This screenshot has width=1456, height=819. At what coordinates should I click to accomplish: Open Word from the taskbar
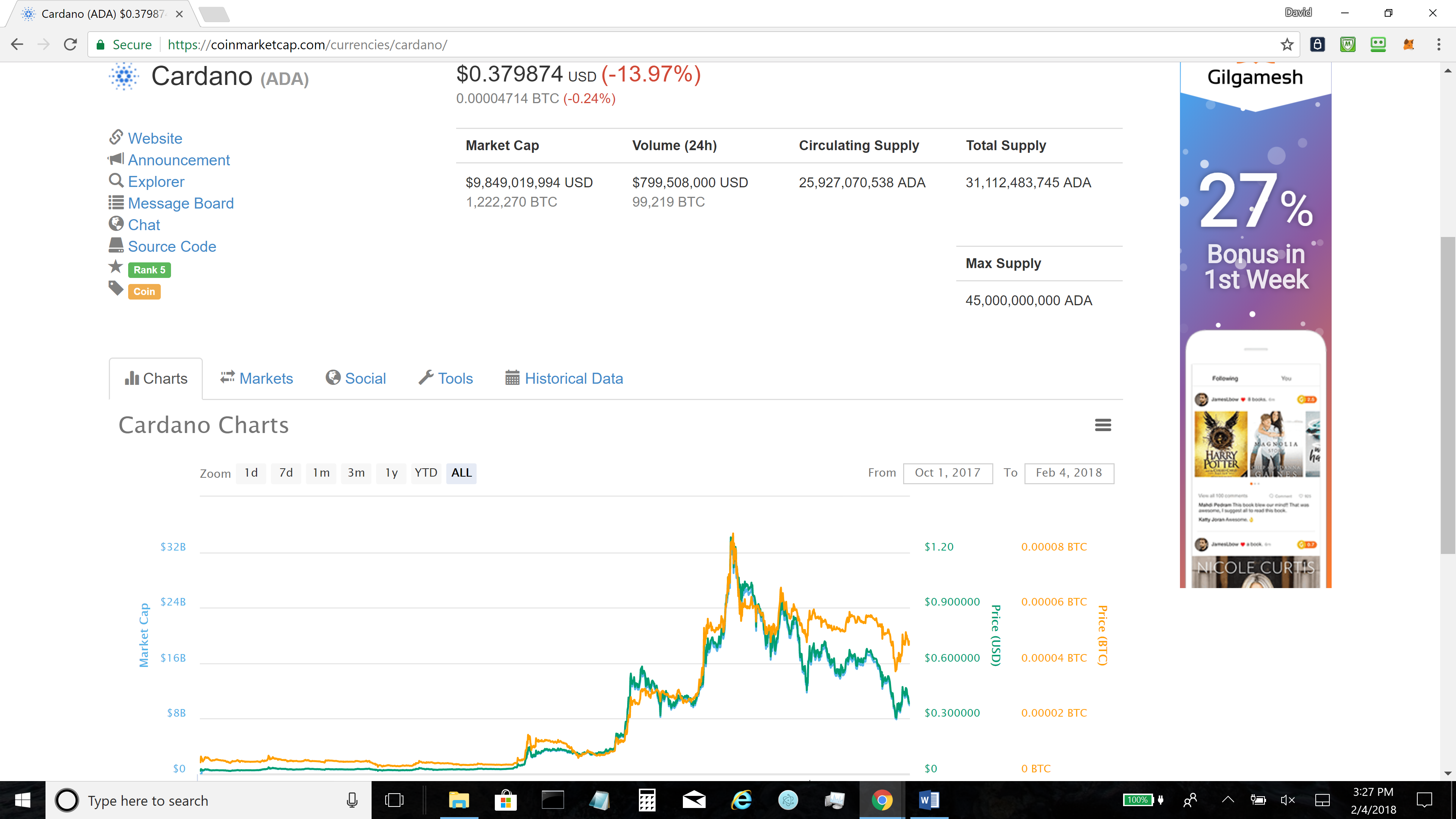coord(929,800)
